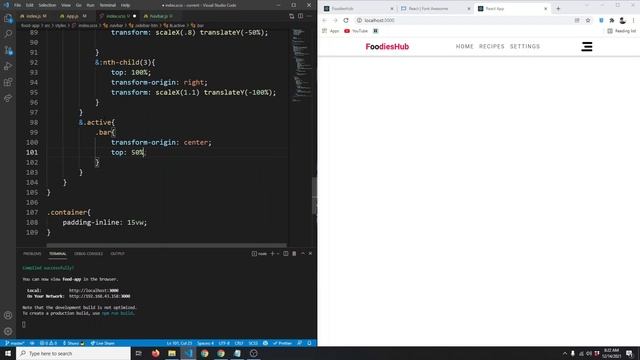The width and height of the screenshot is (640, 360).
Task: Click the master branch in status bar
Action: (14, 343)
